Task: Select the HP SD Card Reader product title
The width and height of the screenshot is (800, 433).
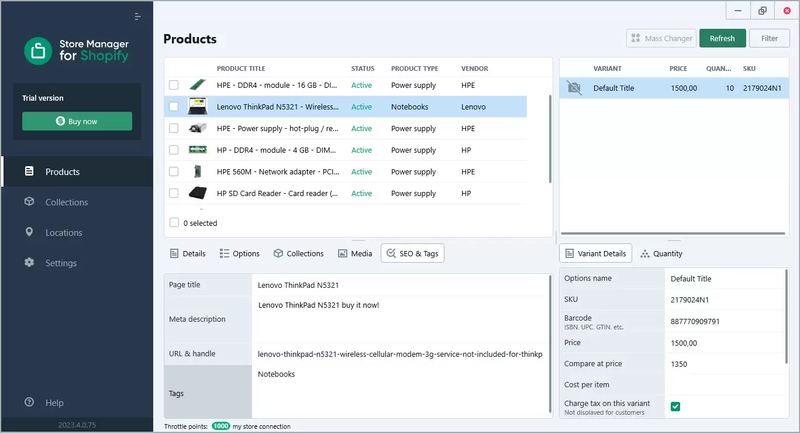Action: (277, 193)
